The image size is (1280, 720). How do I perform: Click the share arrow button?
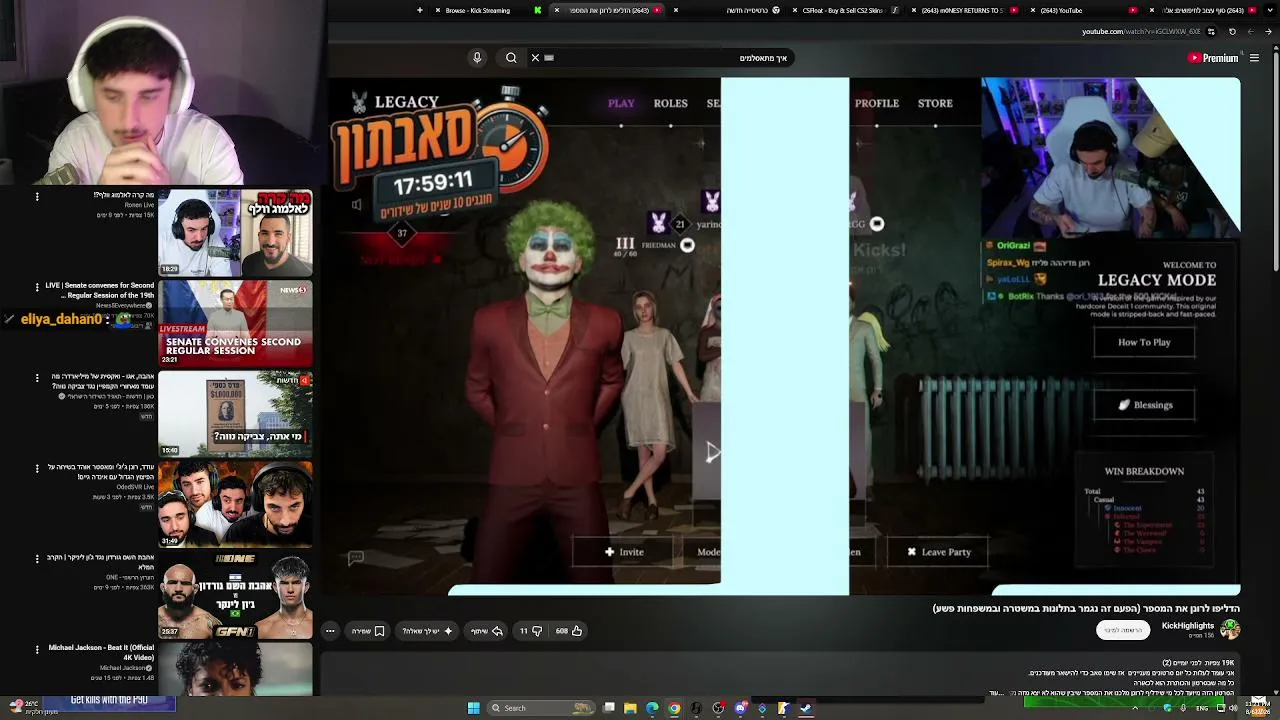(487, 631)
